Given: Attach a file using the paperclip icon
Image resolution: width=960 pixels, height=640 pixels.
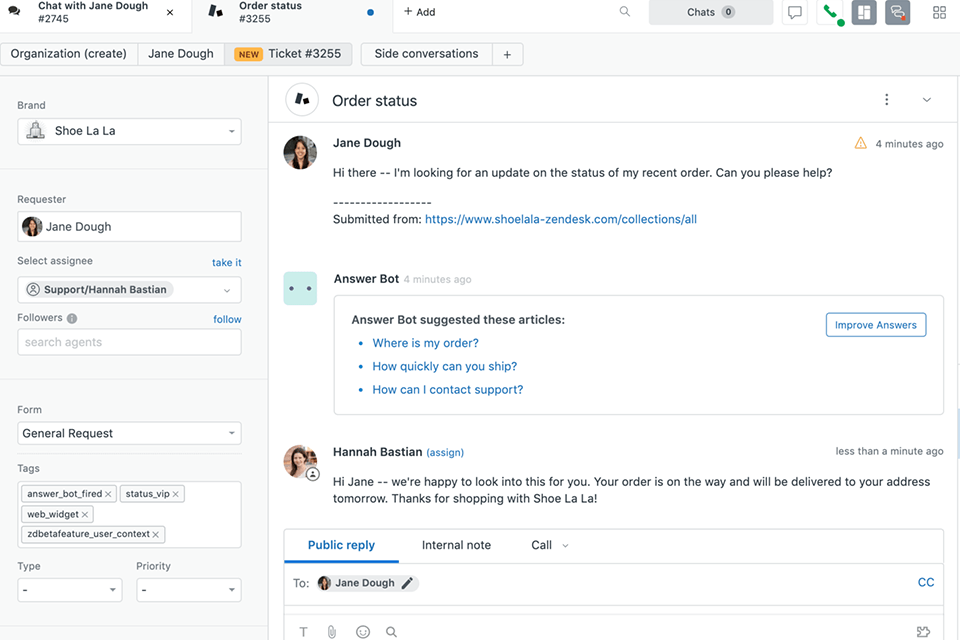Looking at the screenshot, I should 332,631.
